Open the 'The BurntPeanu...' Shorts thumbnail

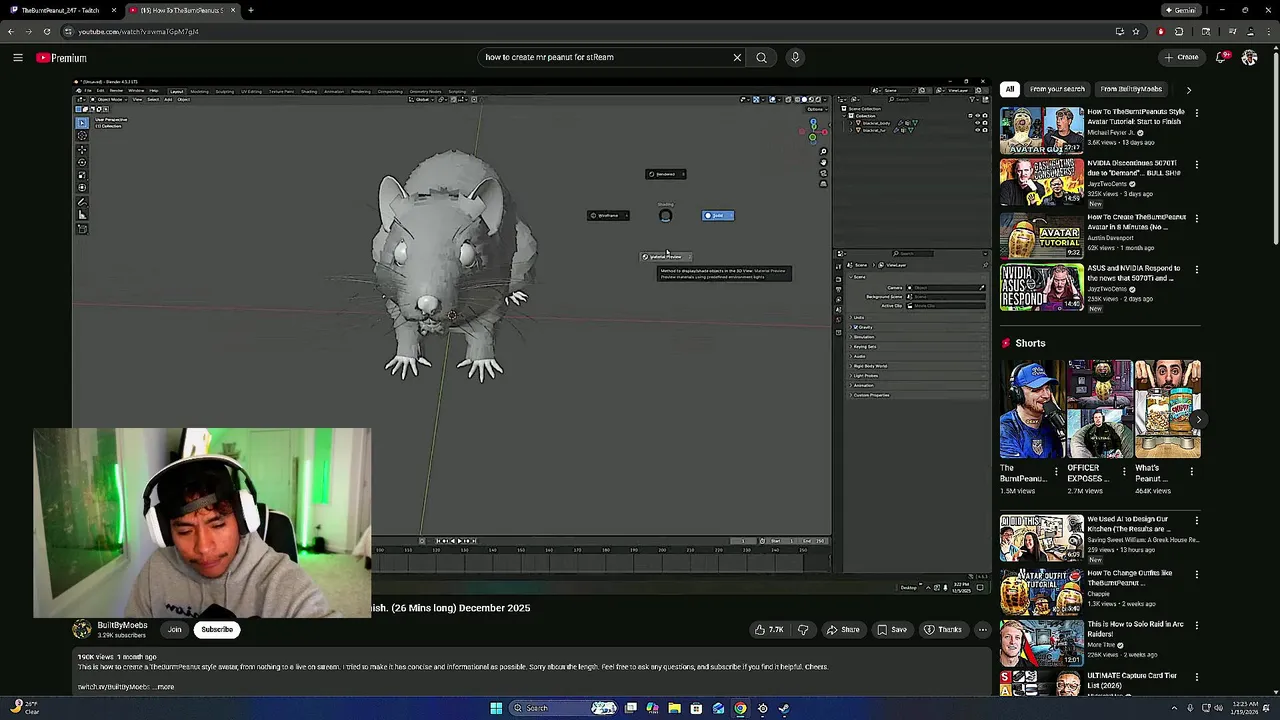(1032, 409)
